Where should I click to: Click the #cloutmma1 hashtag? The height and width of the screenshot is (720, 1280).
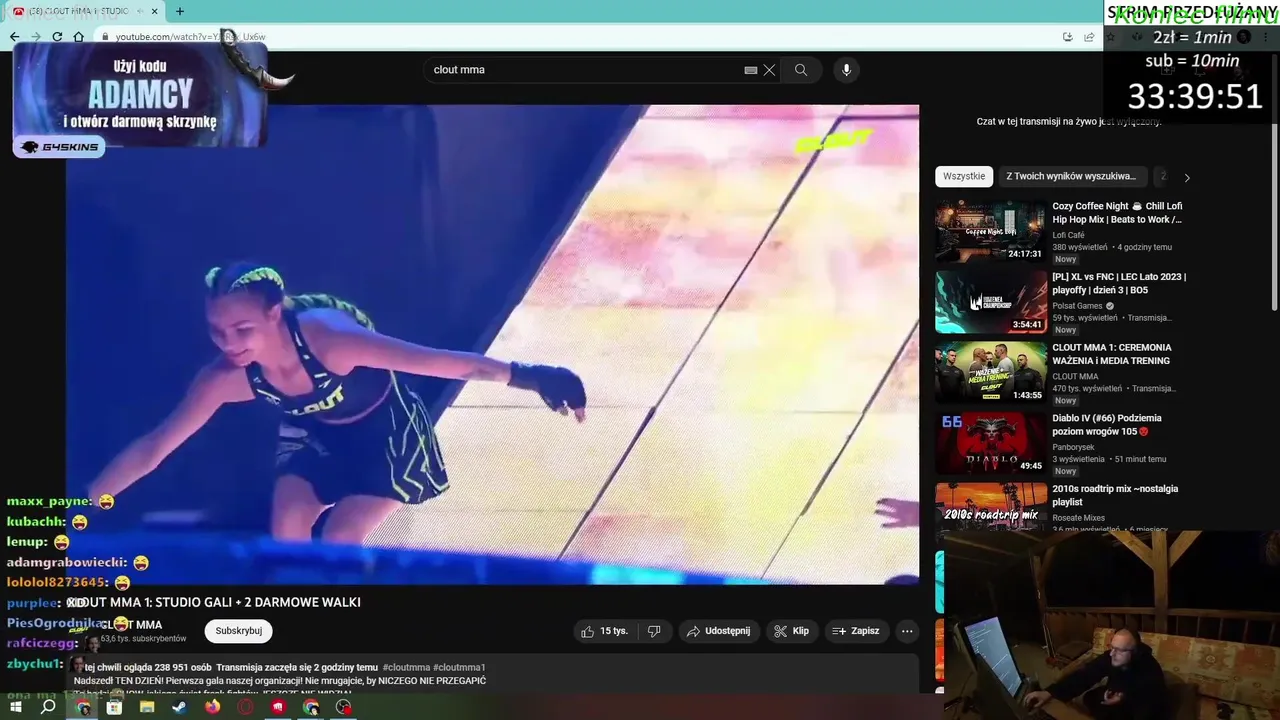tap(459, 667)
